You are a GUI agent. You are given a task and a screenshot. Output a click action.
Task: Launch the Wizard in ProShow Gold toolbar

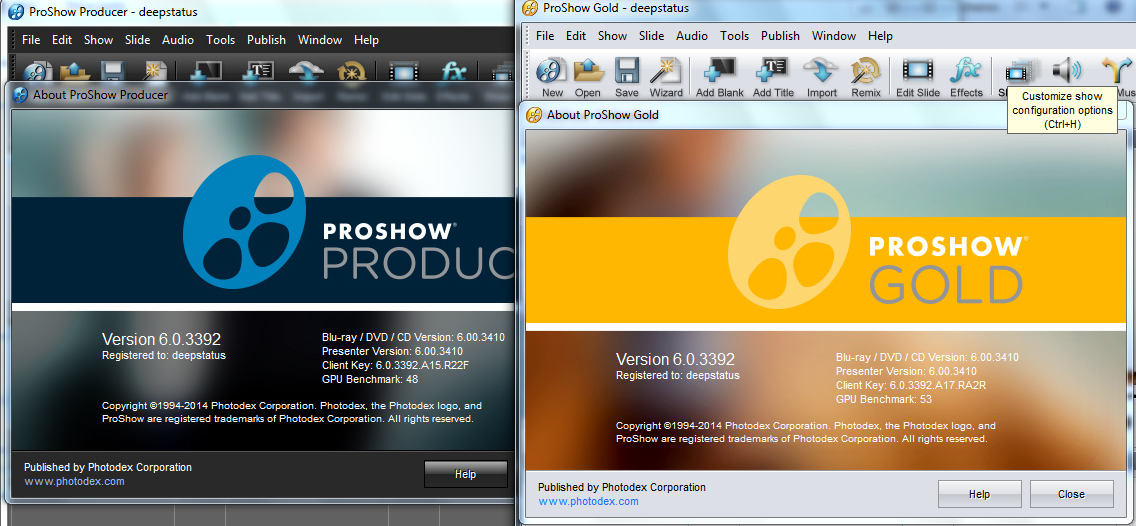666,74
